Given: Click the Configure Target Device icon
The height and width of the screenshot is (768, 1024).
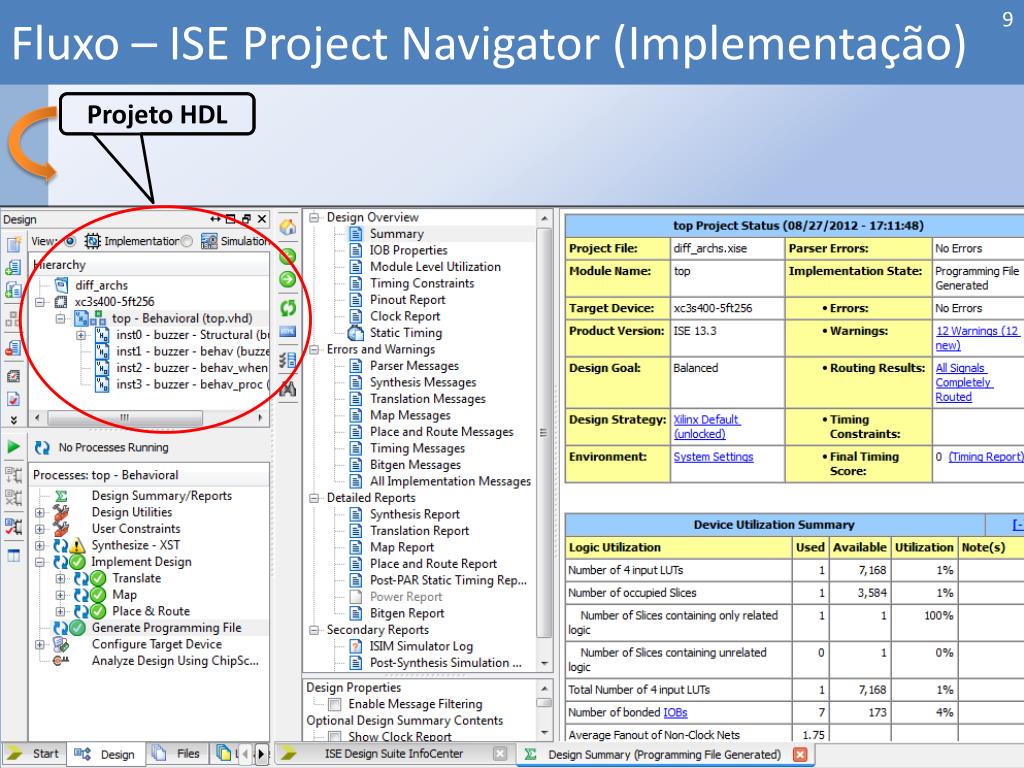Looking at the screenshot, I should (61, 645).
